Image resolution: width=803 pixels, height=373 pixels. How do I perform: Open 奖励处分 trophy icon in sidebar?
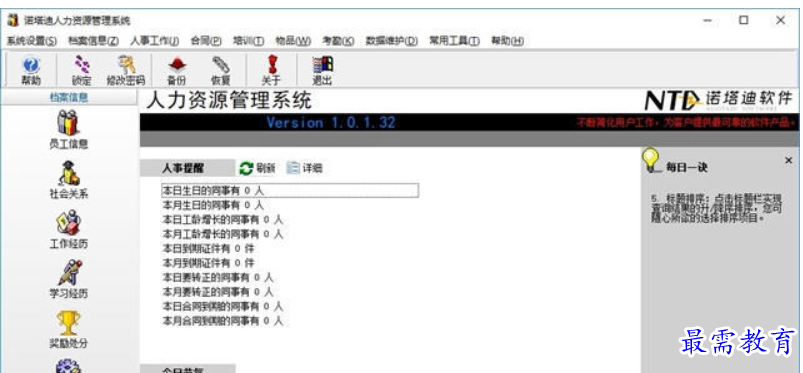[68, 329]
